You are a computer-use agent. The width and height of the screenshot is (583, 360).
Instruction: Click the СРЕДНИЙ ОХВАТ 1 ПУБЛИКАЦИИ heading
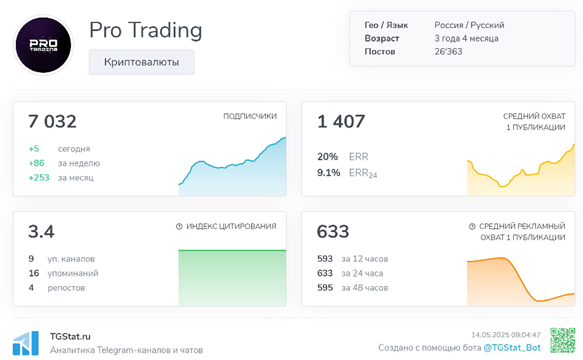pyautogui.click(x=534, y=122)
